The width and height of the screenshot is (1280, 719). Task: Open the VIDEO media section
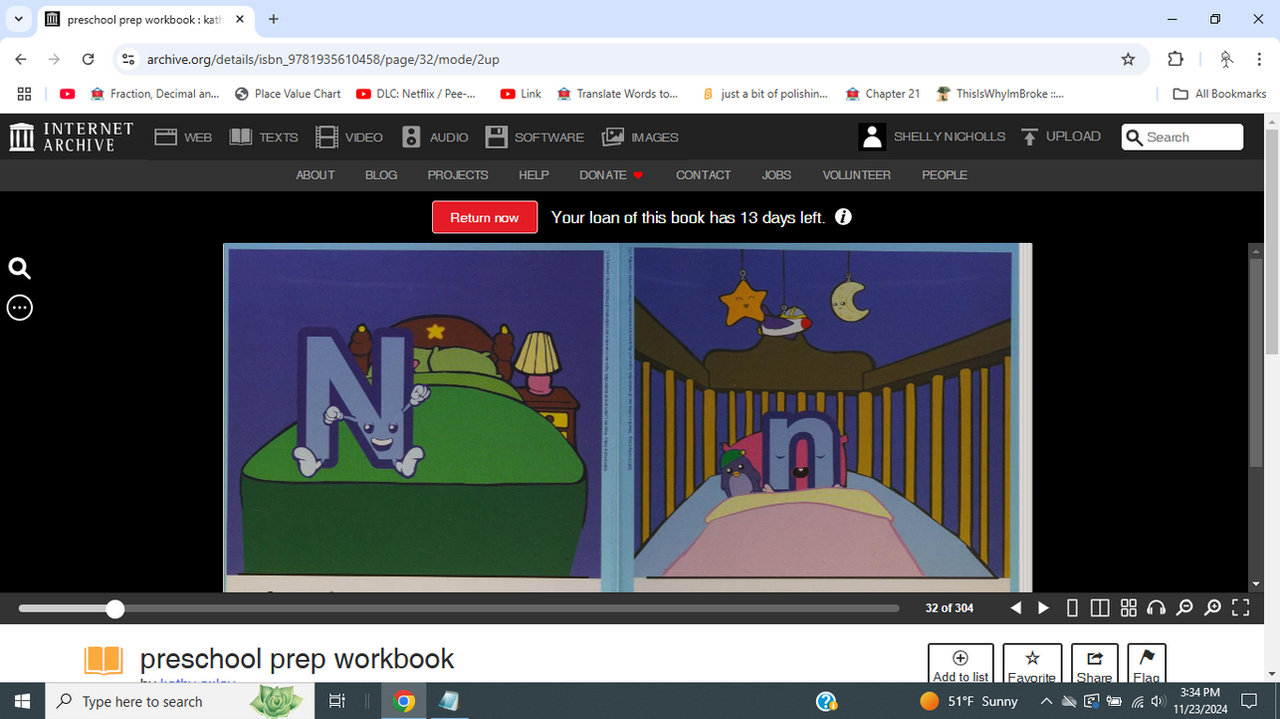click(x=349, y=137)
